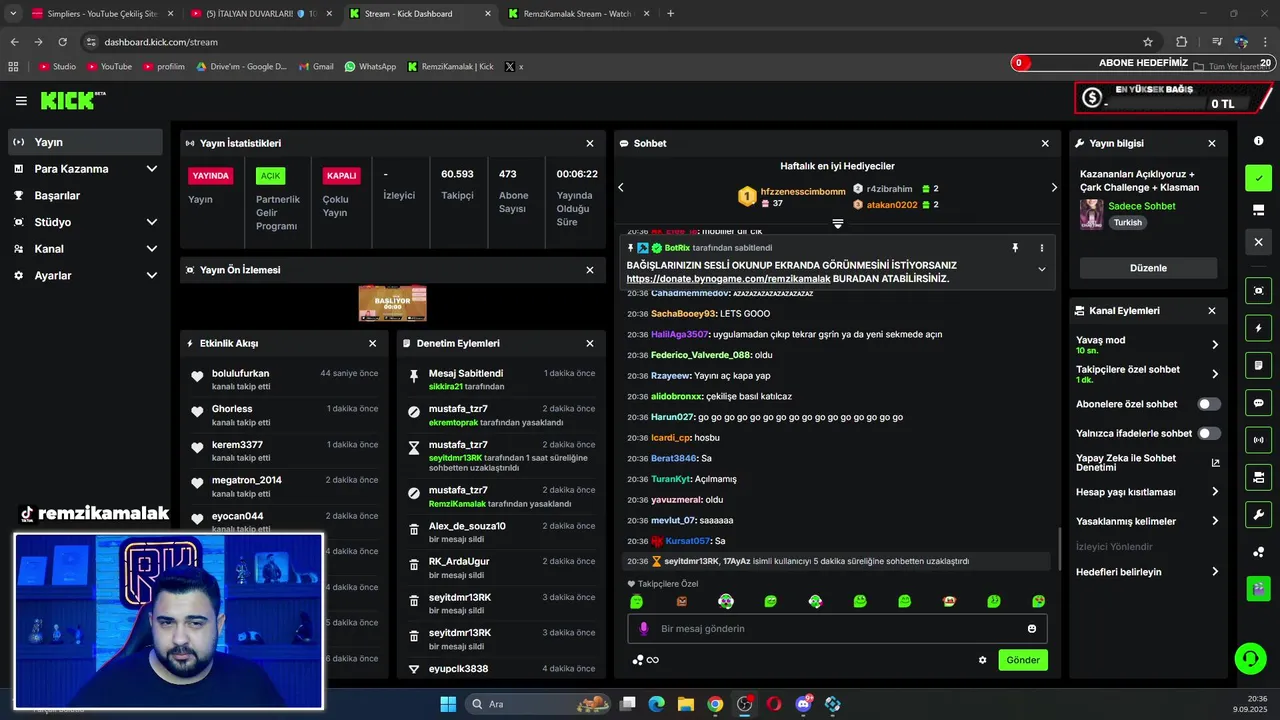This screenshot has height=720, width=1280.
Task: Click the infinity points icon below chat
Action: tap(645, 660)
